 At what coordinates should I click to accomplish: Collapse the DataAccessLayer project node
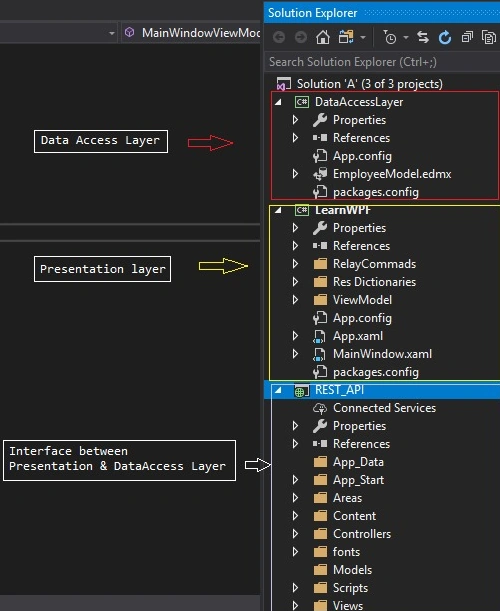point(278,102)
